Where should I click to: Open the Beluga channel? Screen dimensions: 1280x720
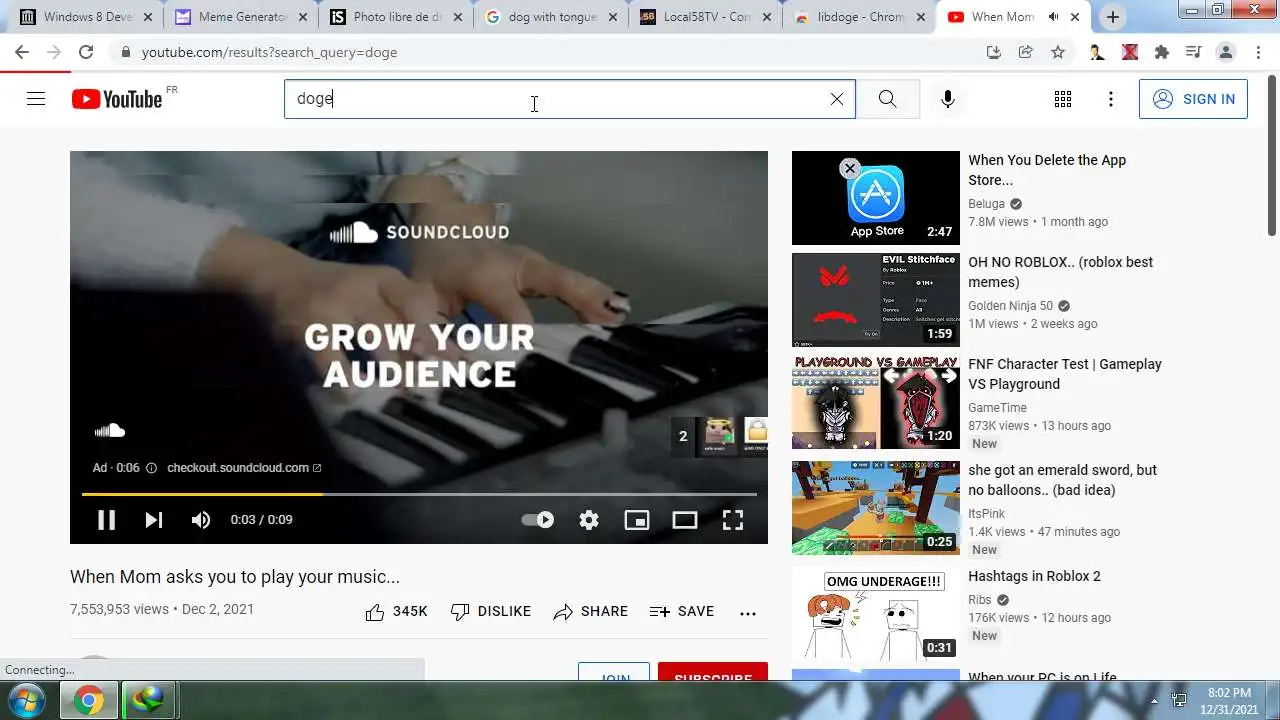click(986, 204)
